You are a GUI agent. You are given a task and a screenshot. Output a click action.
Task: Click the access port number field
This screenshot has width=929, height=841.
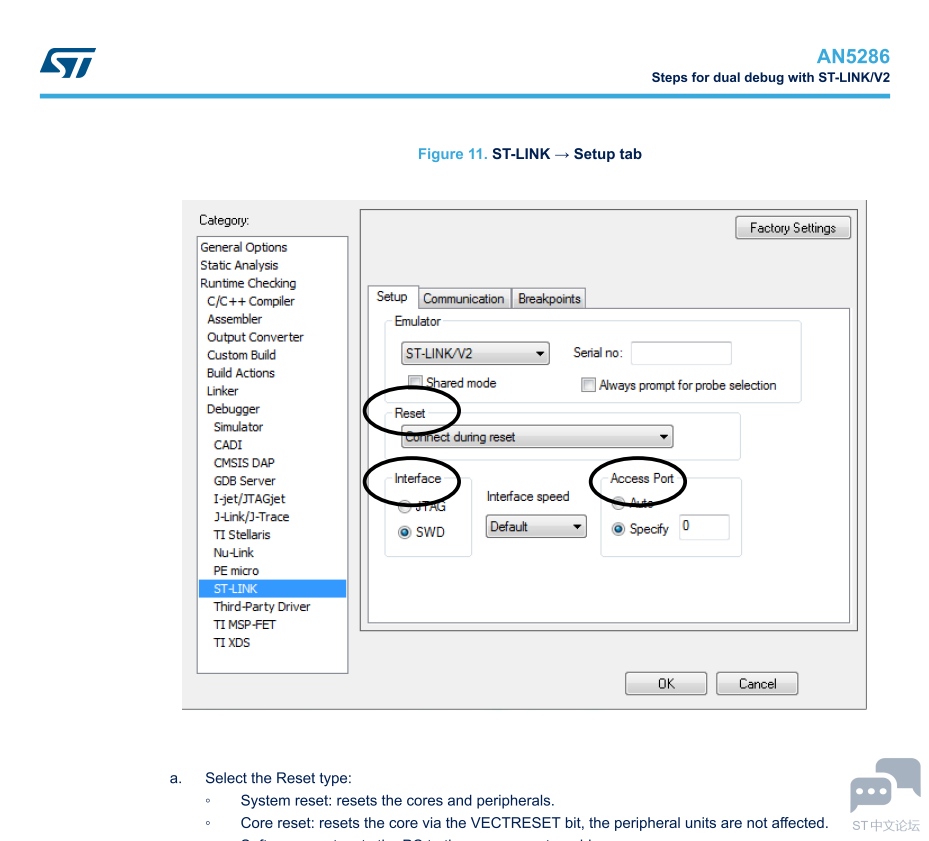pyautogui.click(x=704, y=526)
